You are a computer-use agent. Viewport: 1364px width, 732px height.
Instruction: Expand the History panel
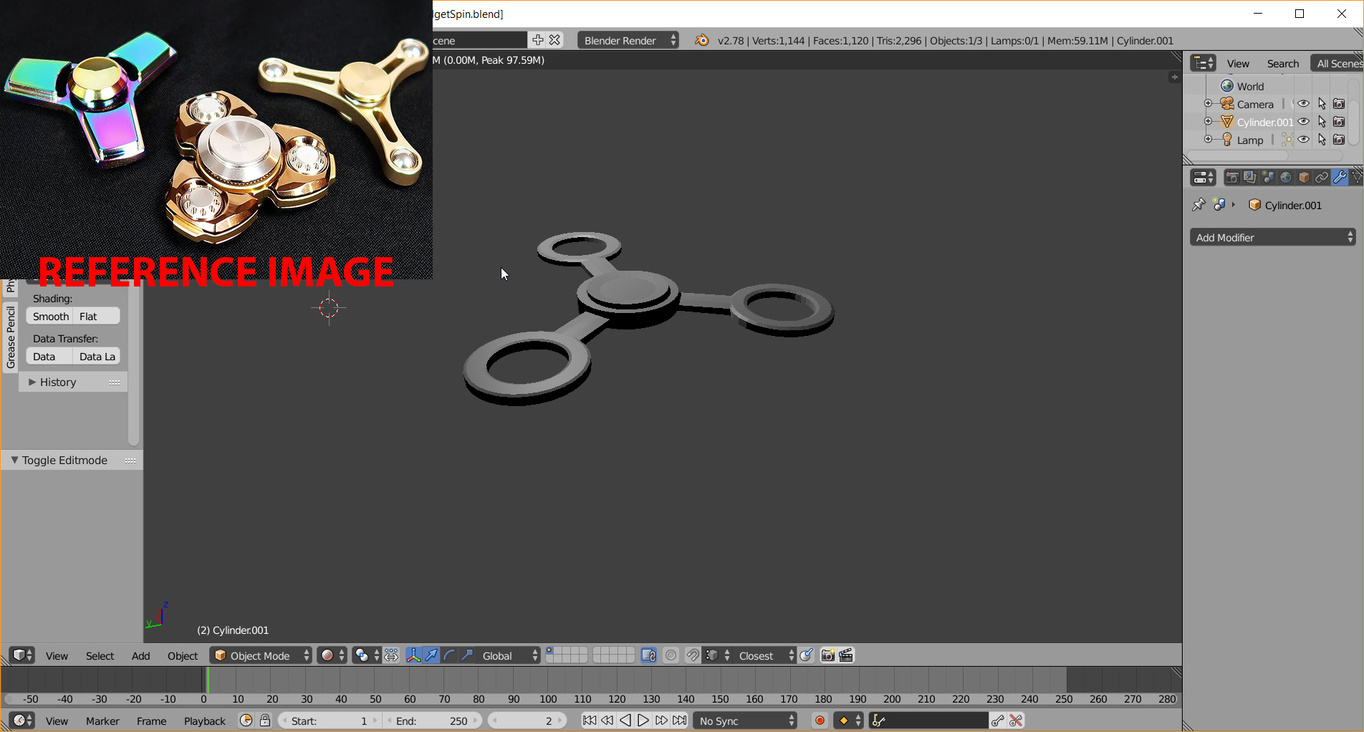pyautogui.click(x=73, y=382)
